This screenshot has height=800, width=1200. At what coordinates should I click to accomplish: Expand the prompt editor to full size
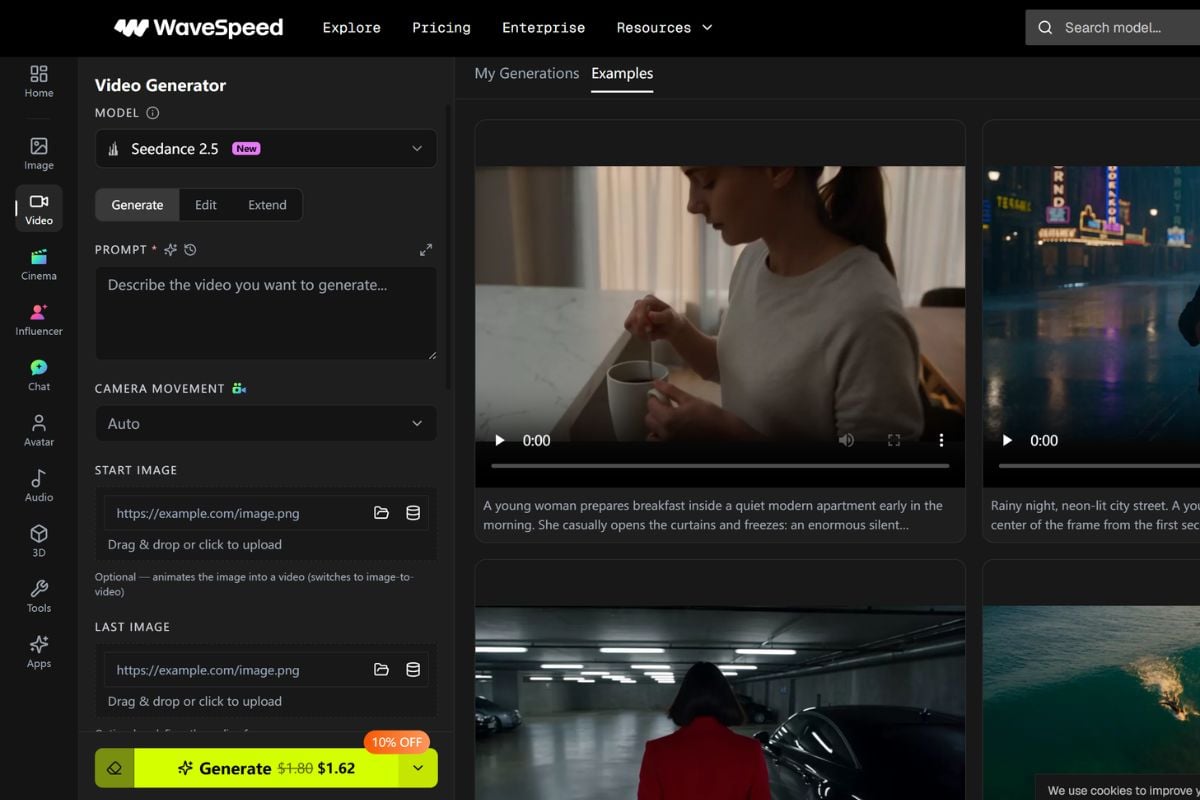tap(426, 250)
